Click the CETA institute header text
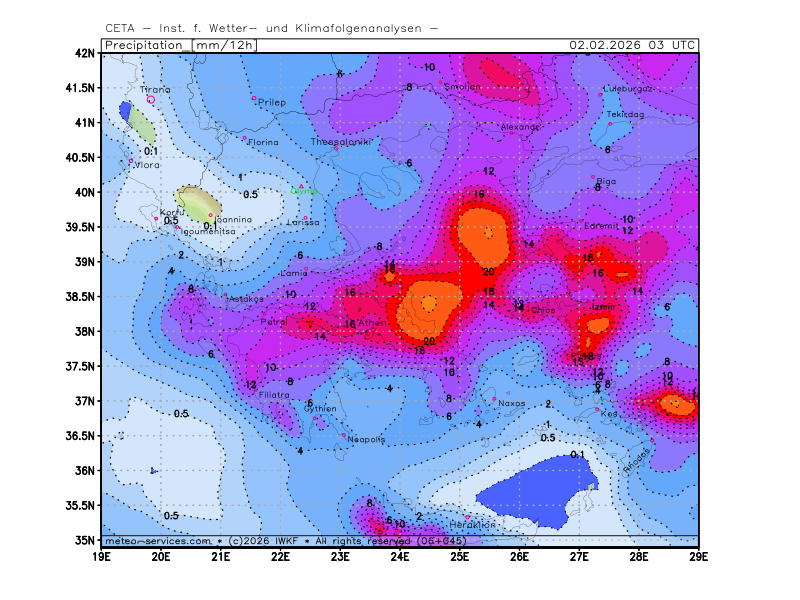This screenshot has width=800, height=600. click(x=271, y=28)
